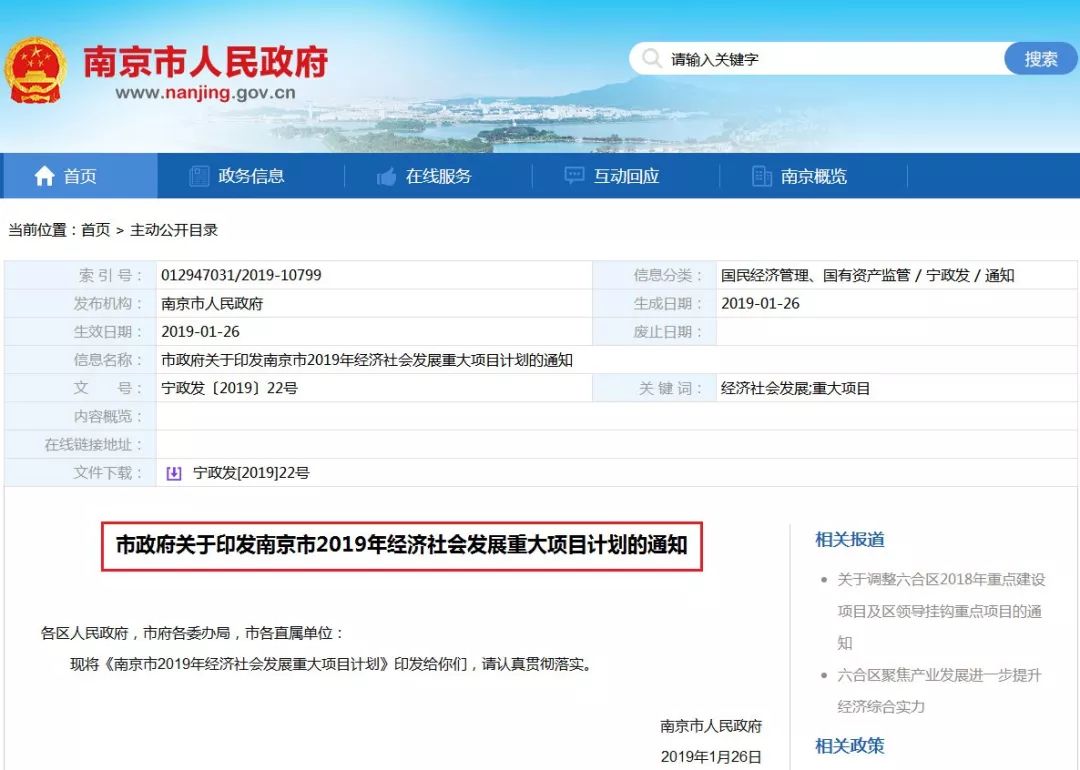Click the download icon beside 宁政发[2019]22号

click(x=172, y=472)
